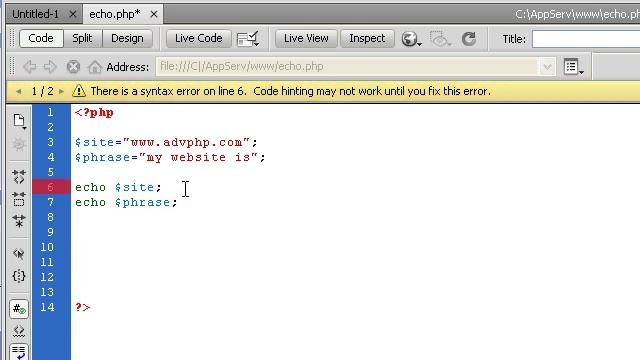Image resolution: width=640 pixels, height=360 pixels.
Task: Show previous message in the info bar
Action: tap(18, 91)
